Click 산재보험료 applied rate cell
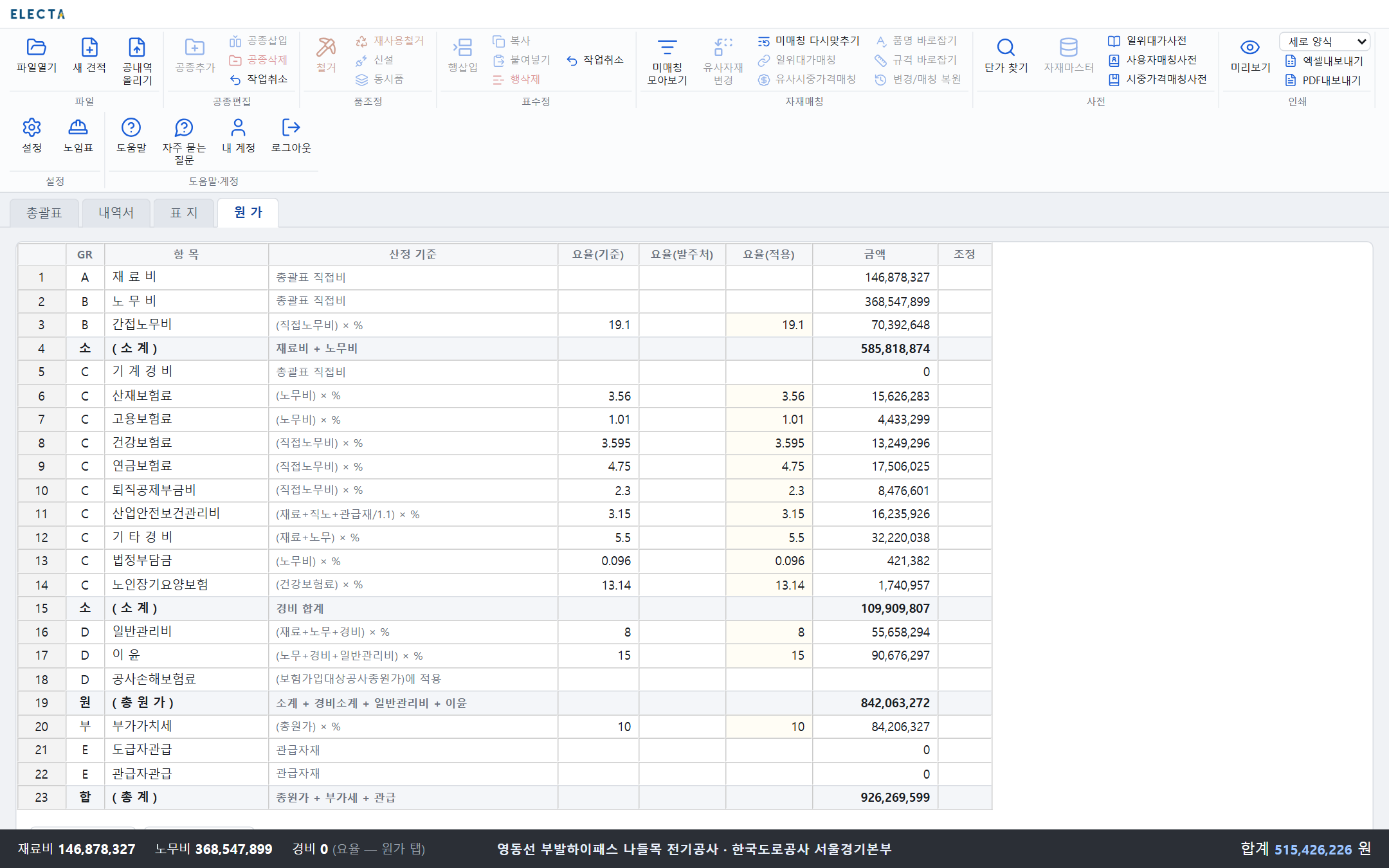1389x868 pixels. (768, 396)
